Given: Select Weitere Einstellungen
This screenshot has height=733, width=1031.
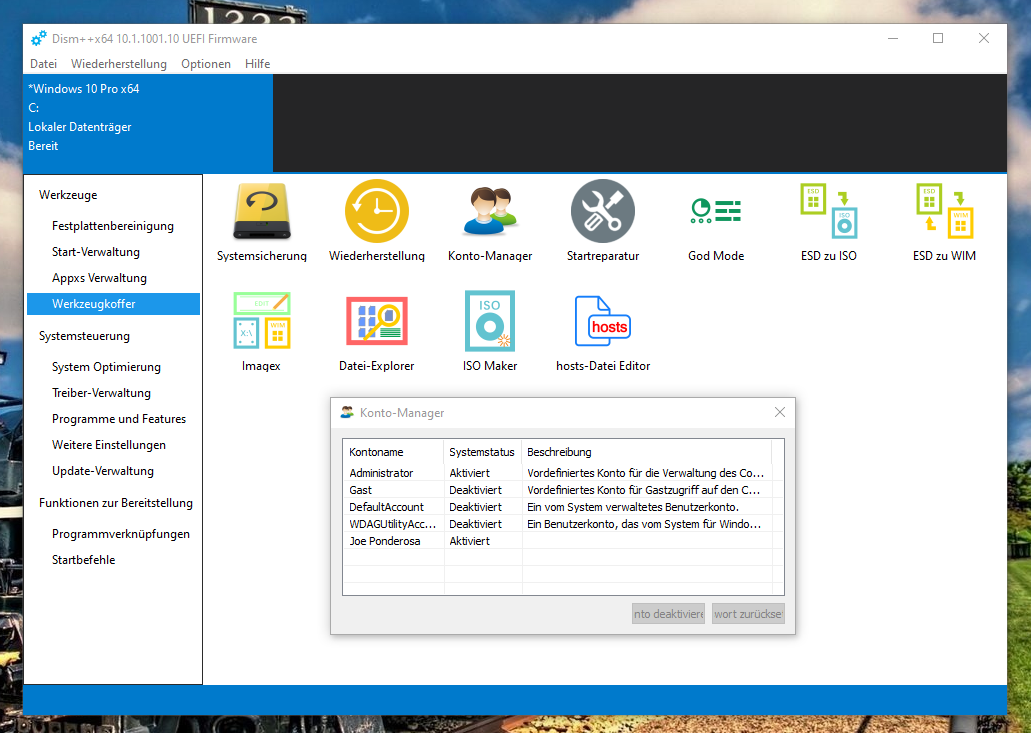Looking at the screenshot, I should [113, 444].
